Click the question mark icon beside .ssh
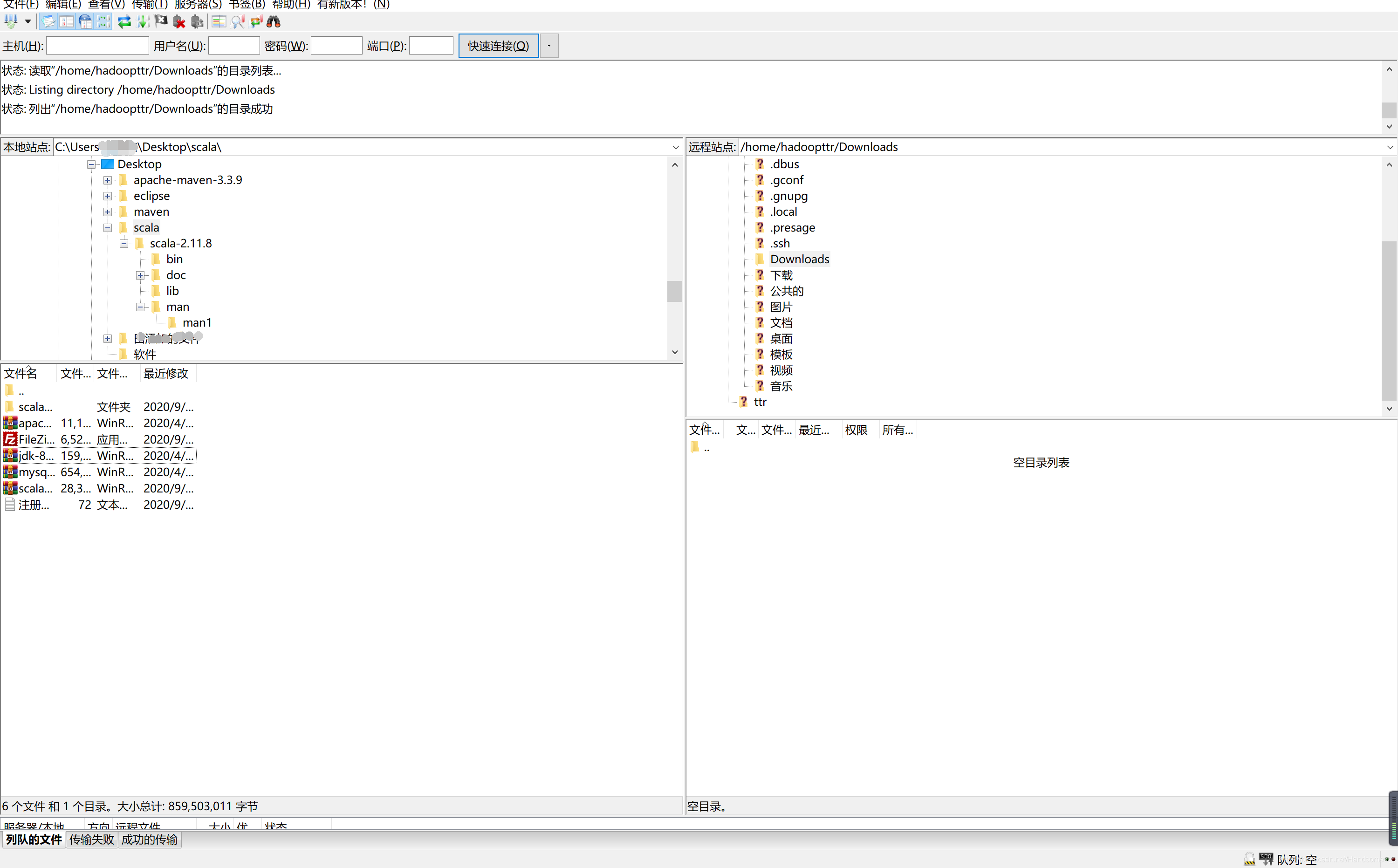1398x868 pixels. 760,243
